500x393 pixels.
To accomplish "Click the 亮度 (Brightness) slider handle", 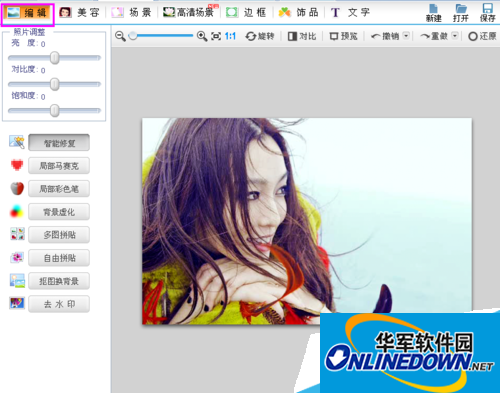I will point(55,58).
